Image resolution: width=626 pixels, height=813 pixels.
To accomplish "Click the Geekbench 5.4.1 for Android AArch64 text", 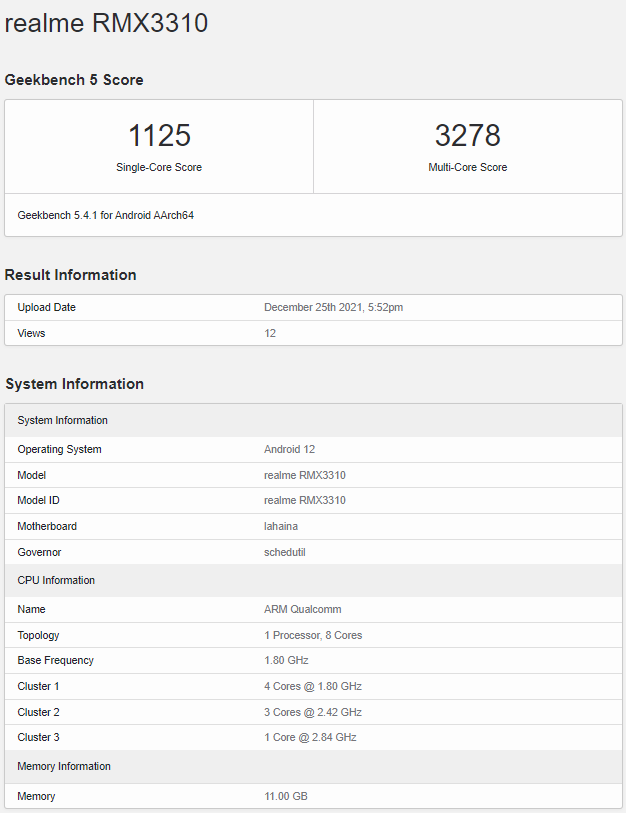I will pyautogui.click(x=106, y=215).
